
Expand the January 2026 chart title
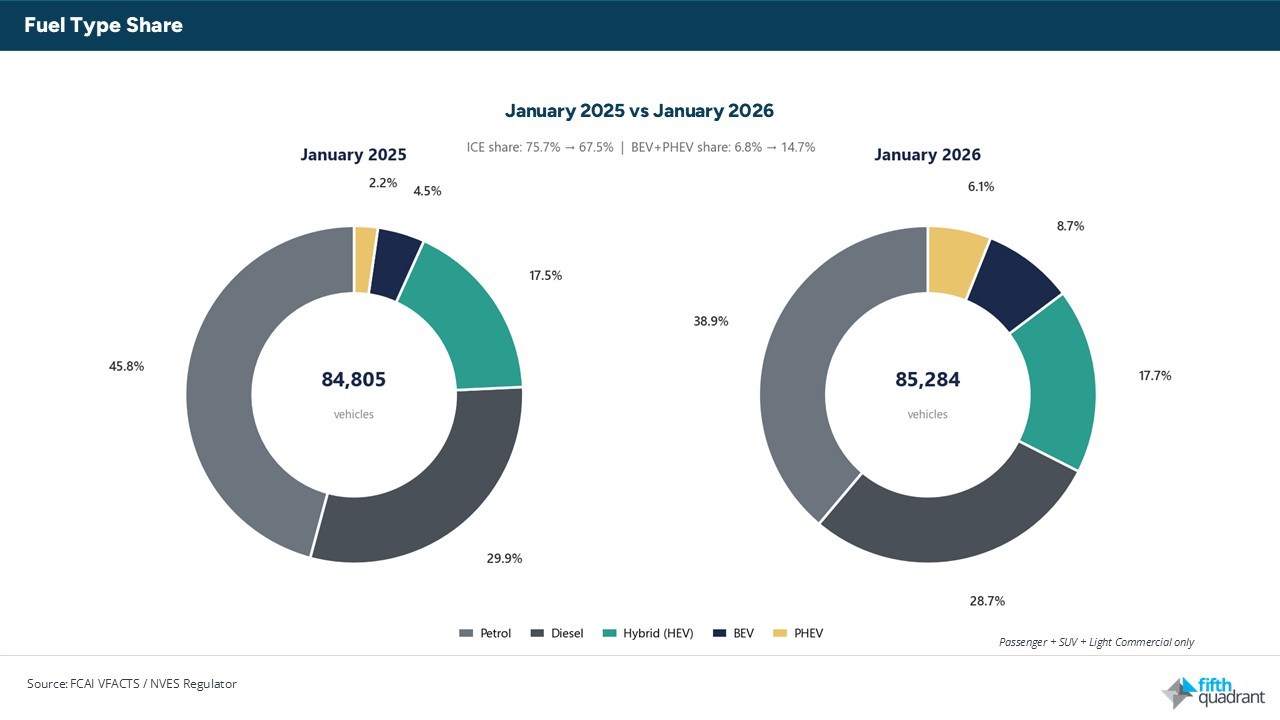tap(927, 155)
